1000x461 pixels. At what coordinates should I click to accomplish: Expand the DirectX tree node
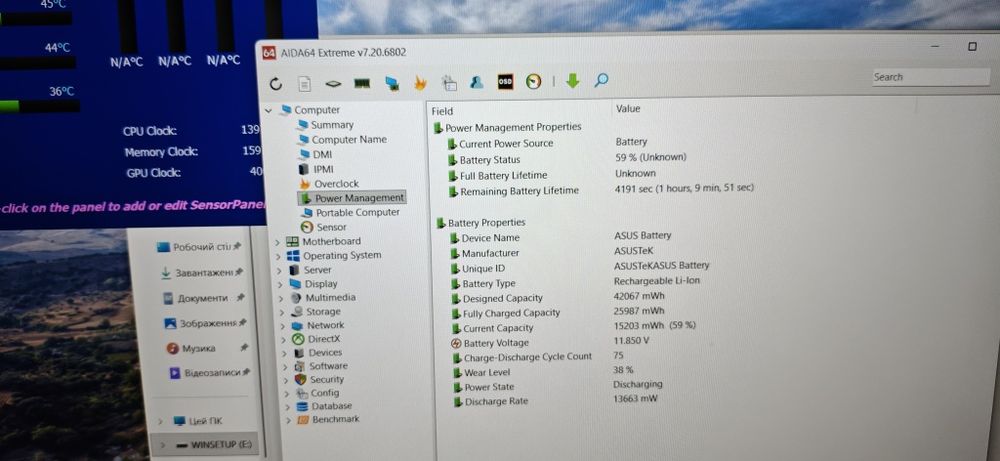(282, 340)
